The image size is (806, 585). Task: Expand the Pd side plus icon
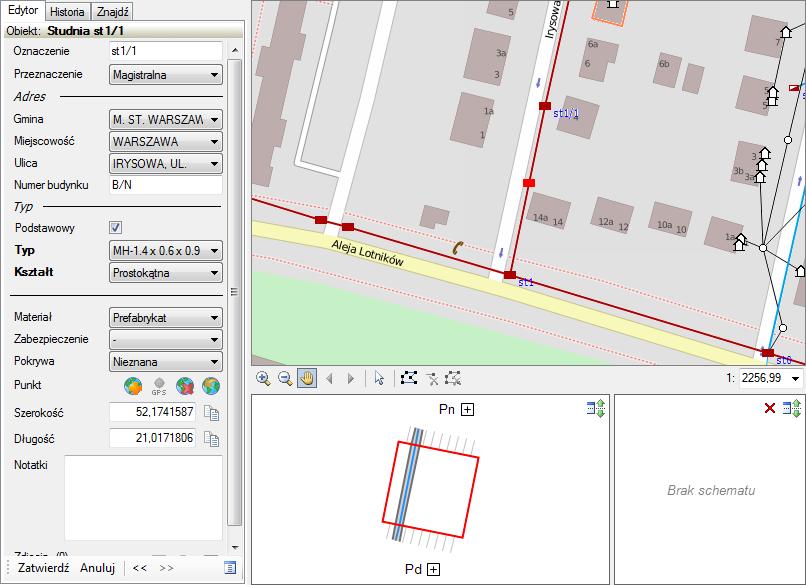(434, 570)
